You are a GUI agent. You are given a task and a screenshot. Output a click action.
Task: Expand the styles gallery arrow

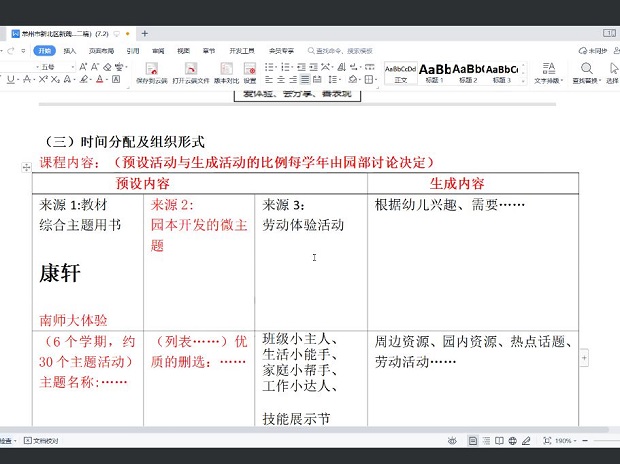coord(524,81)
